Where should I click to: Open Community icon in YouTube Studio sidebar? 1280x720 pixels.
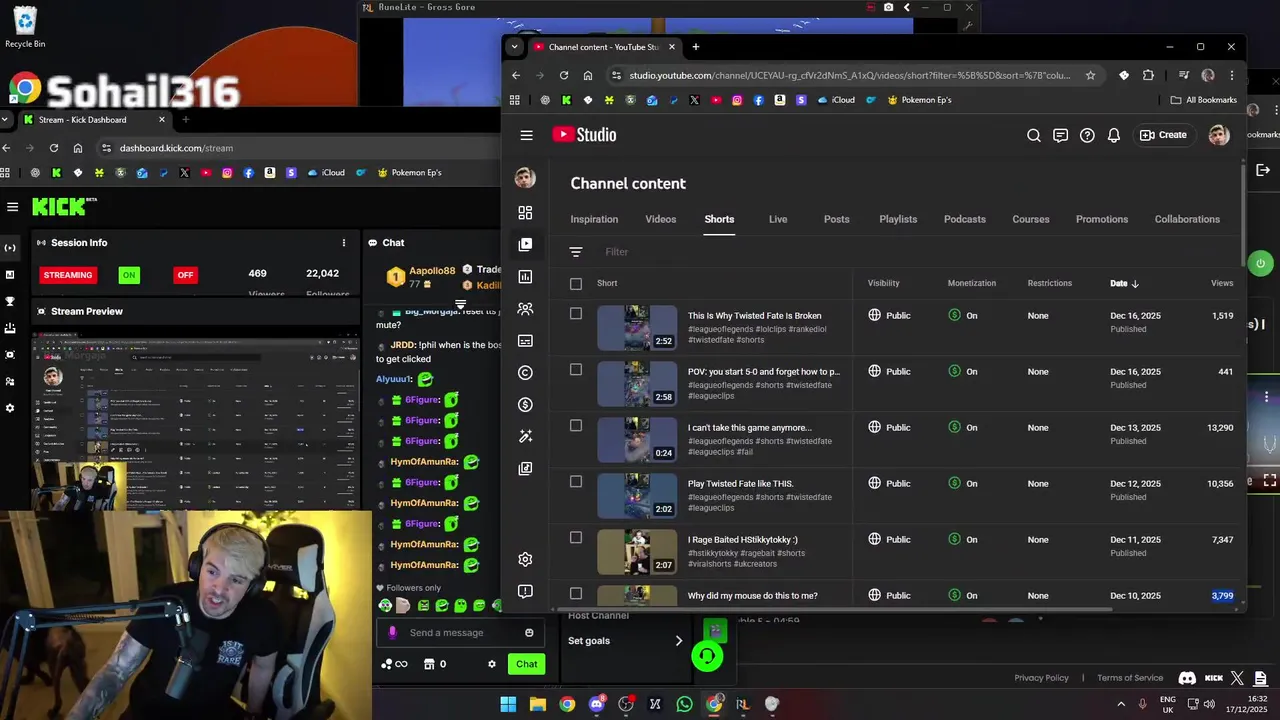tap(525, 309)
